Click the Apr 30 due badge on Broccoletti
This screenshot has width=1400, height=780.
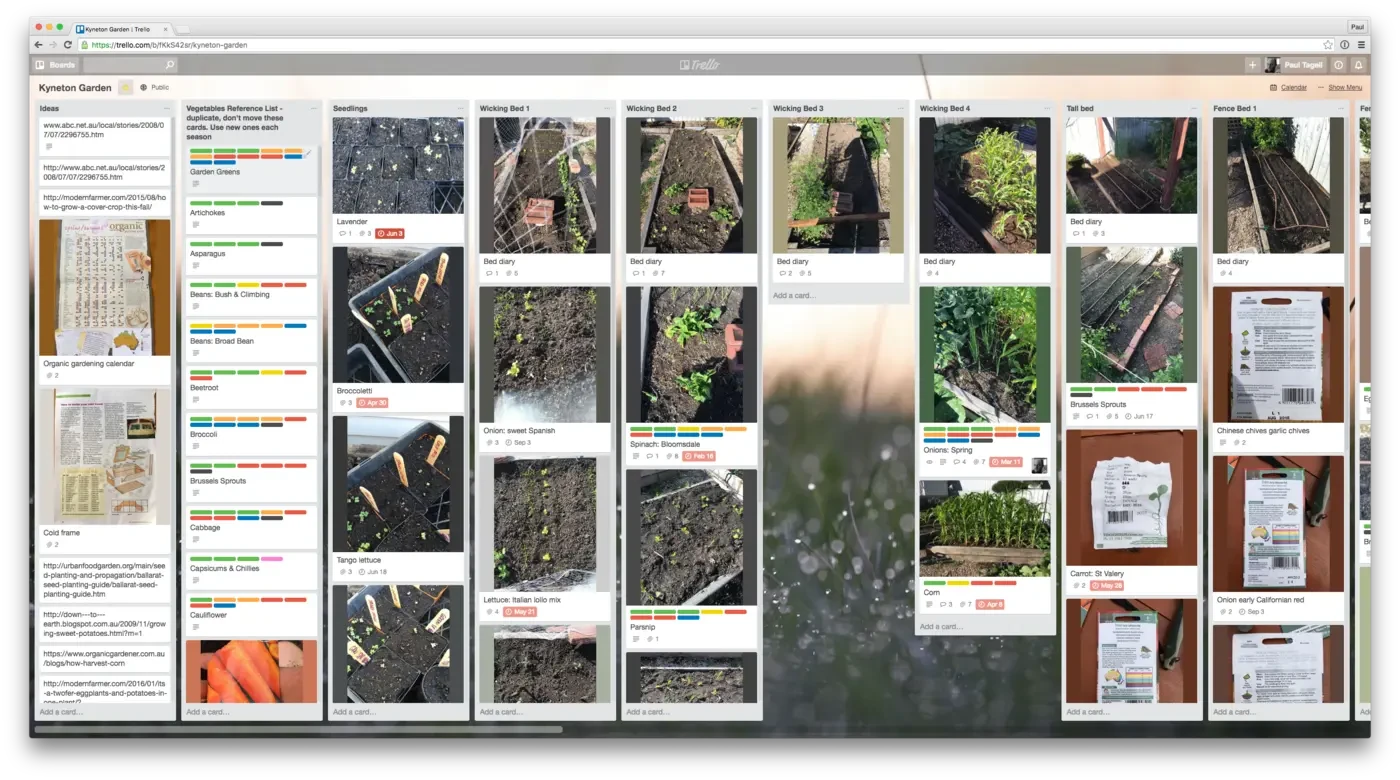372,403
